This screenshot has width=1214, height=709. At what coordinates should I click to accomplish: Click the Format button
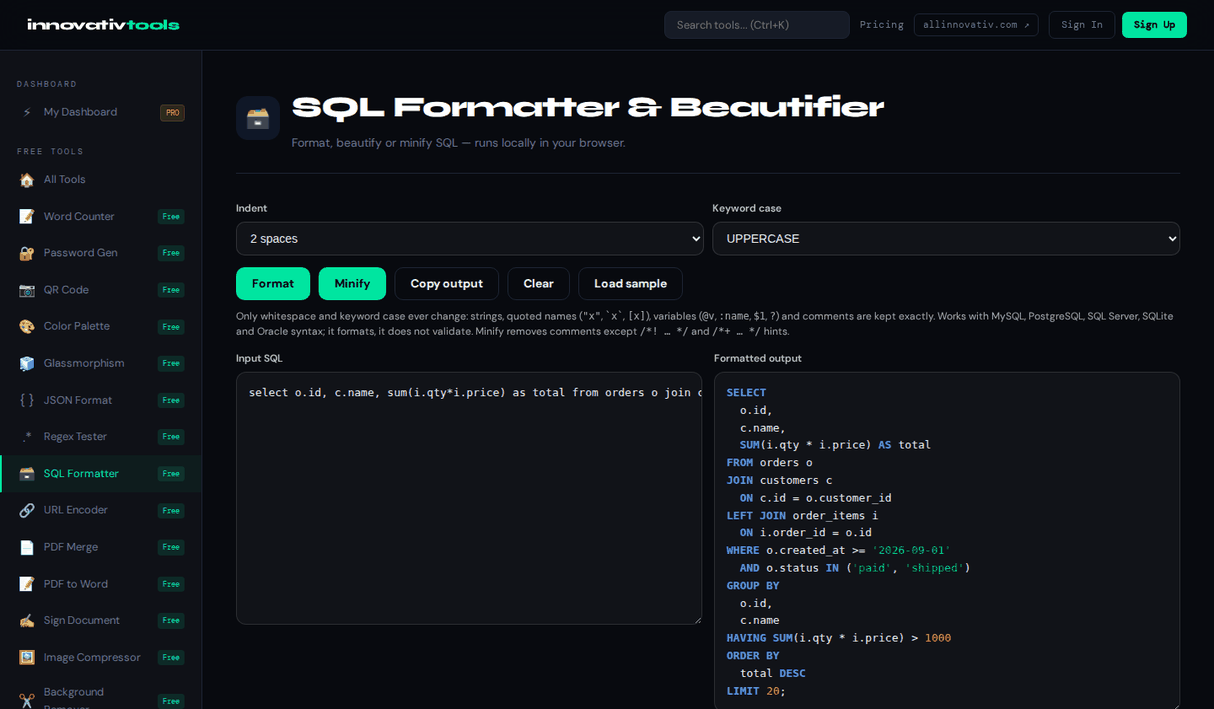(273, 283)
